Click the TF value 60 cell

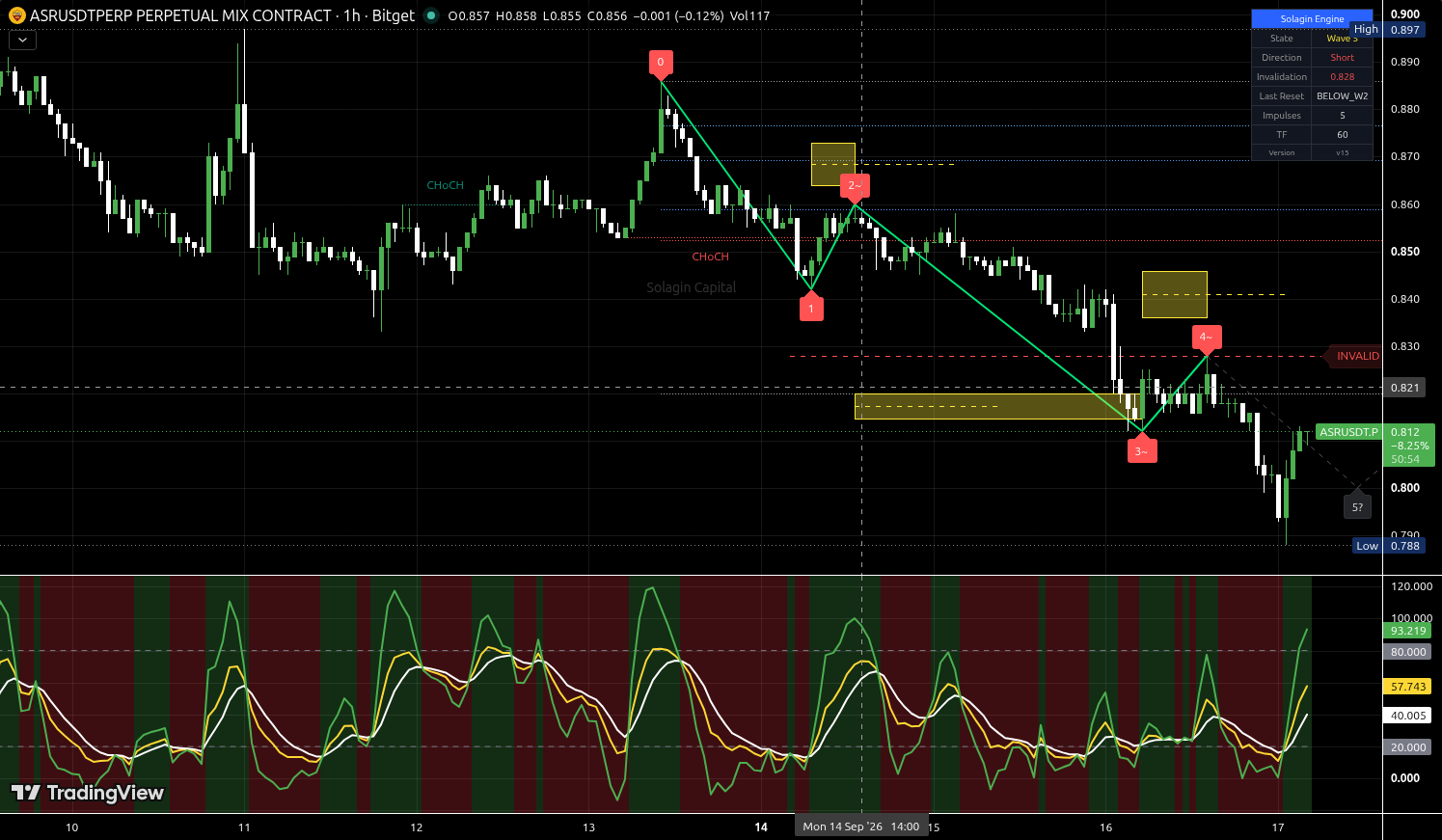(1343, 135)
